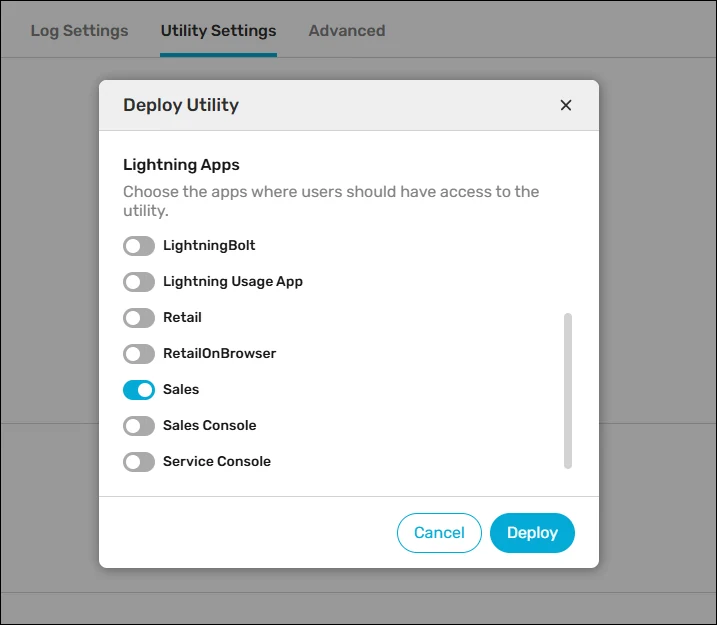Switch to the Advanced tab
The image size is (717, 625).
coord(347,31)
